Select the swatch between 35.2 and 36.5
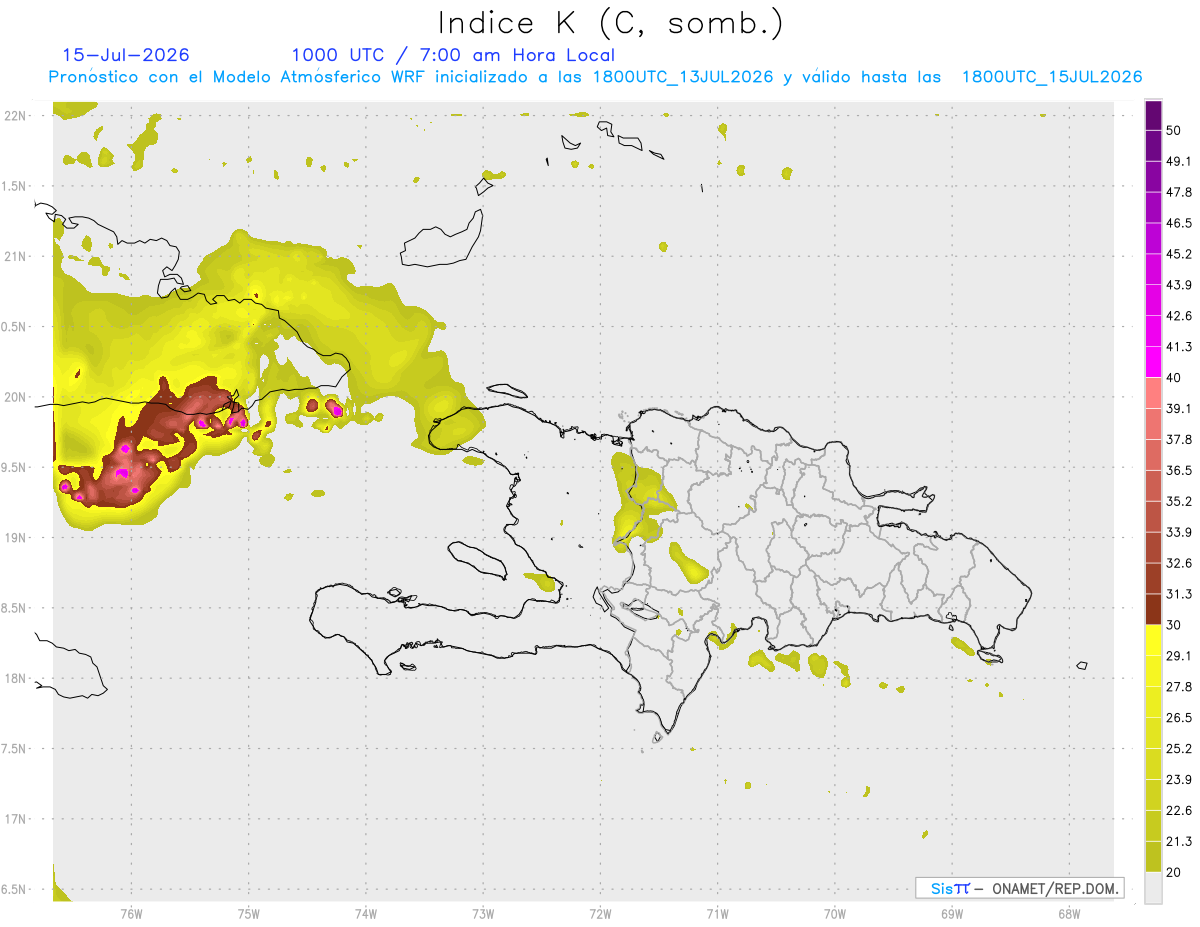Image resolution: width=1200 pixels, height=927 pixels. coord(1154,486)
